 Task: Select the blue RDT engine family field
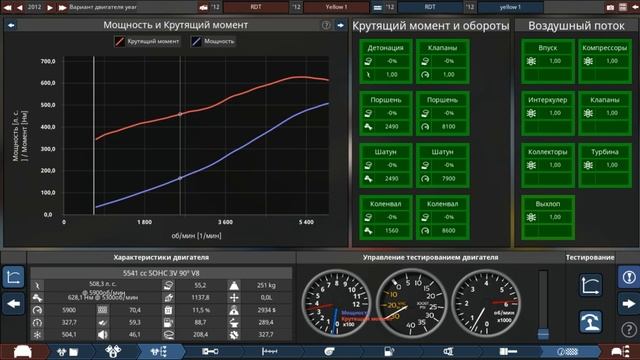430,7
